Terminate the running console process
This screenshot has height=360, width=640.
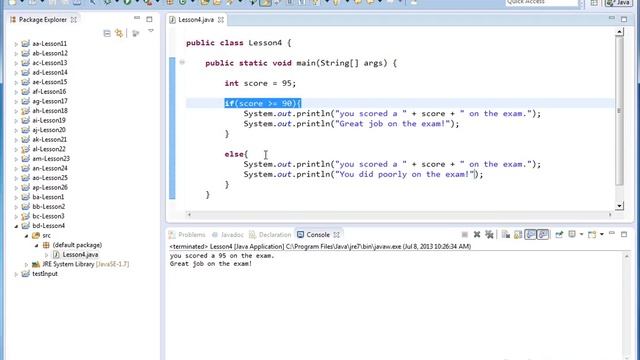pos(464,234)
